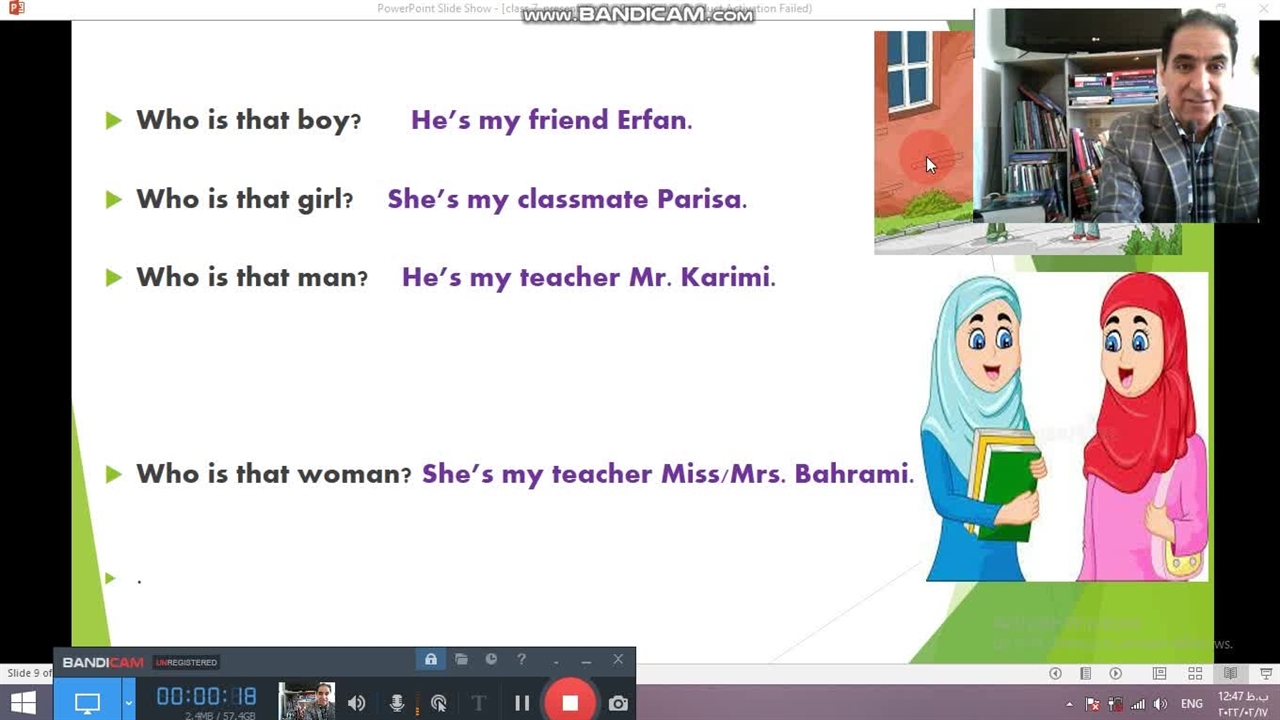Open Bandicam scheduled recording clock icon
Viewport: 1280px width, 720px height.
[x=491, y=660]
